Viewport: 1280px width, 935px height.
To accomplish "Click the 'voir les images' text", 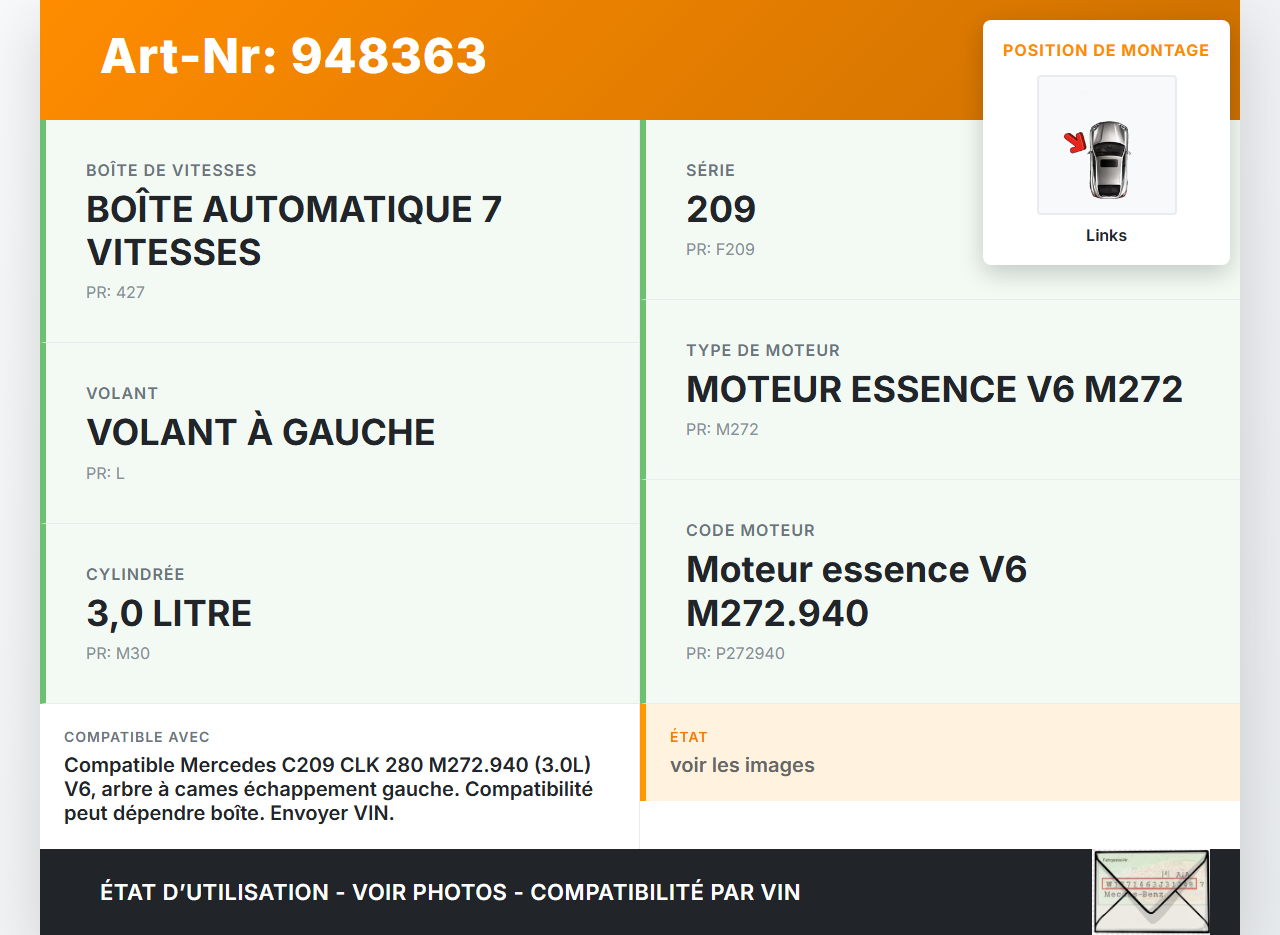I will (742, 765).
